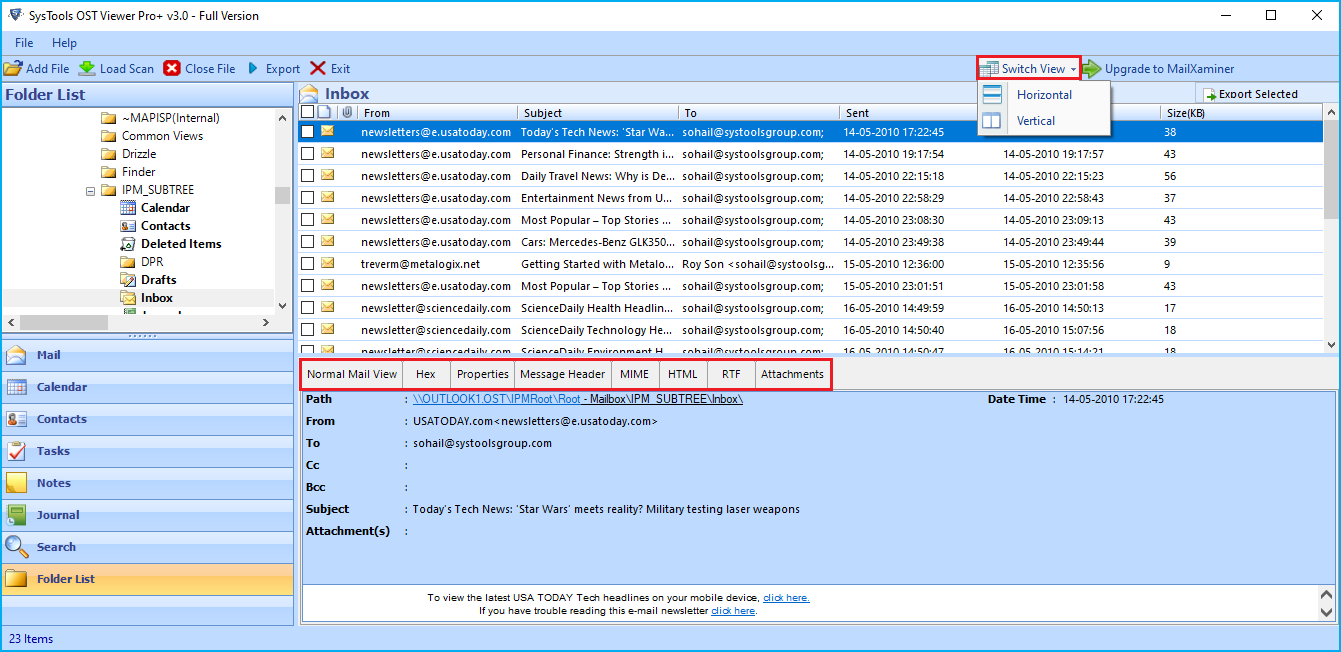The height and width of the screenshot is (652, 1341).
Task: Click the Vertical view layout icon
Action: pyautogui.click(x=992, y=120)
